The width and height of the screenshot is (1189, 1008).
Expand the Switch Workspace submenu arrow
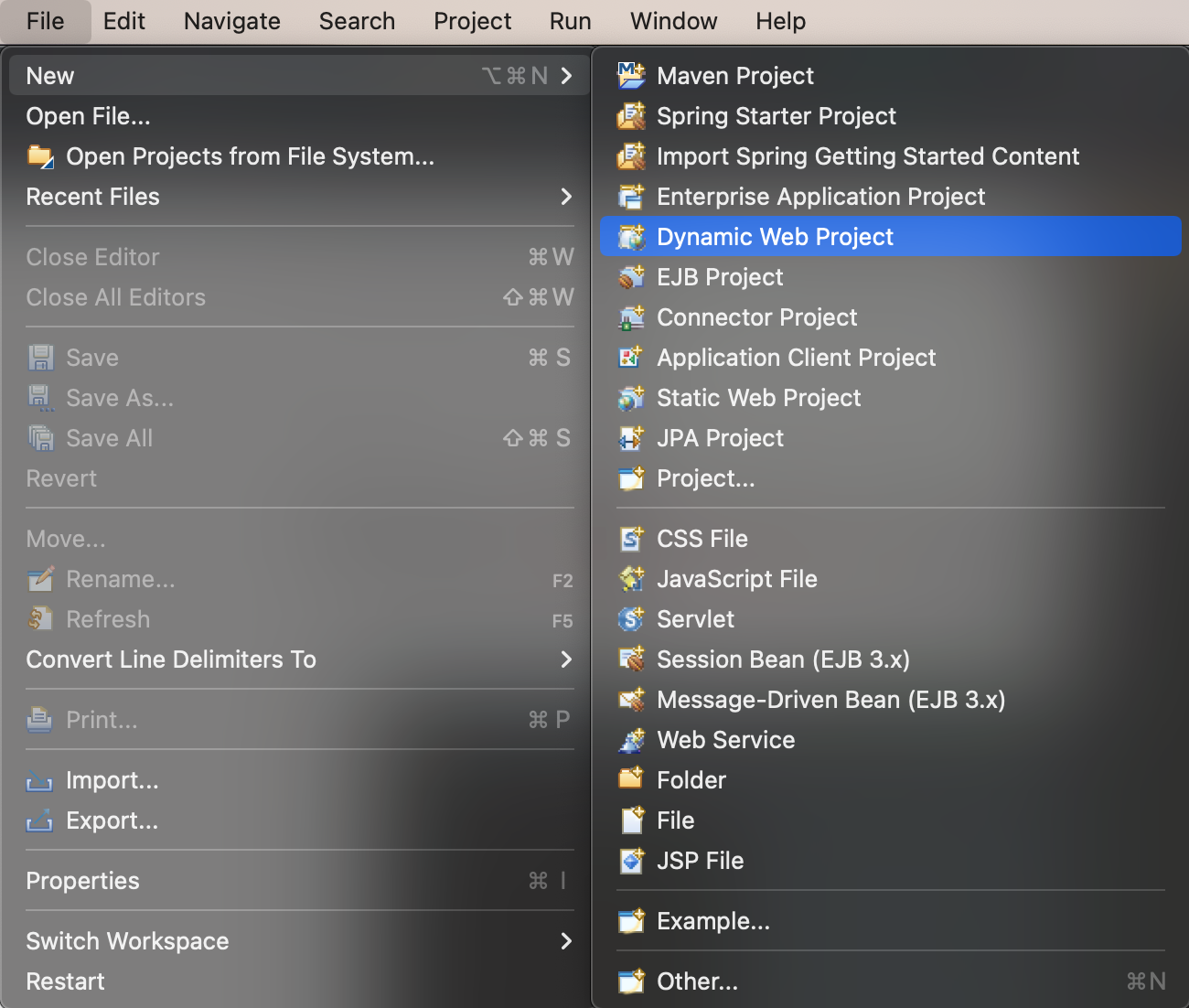click(x=566, y=940)
